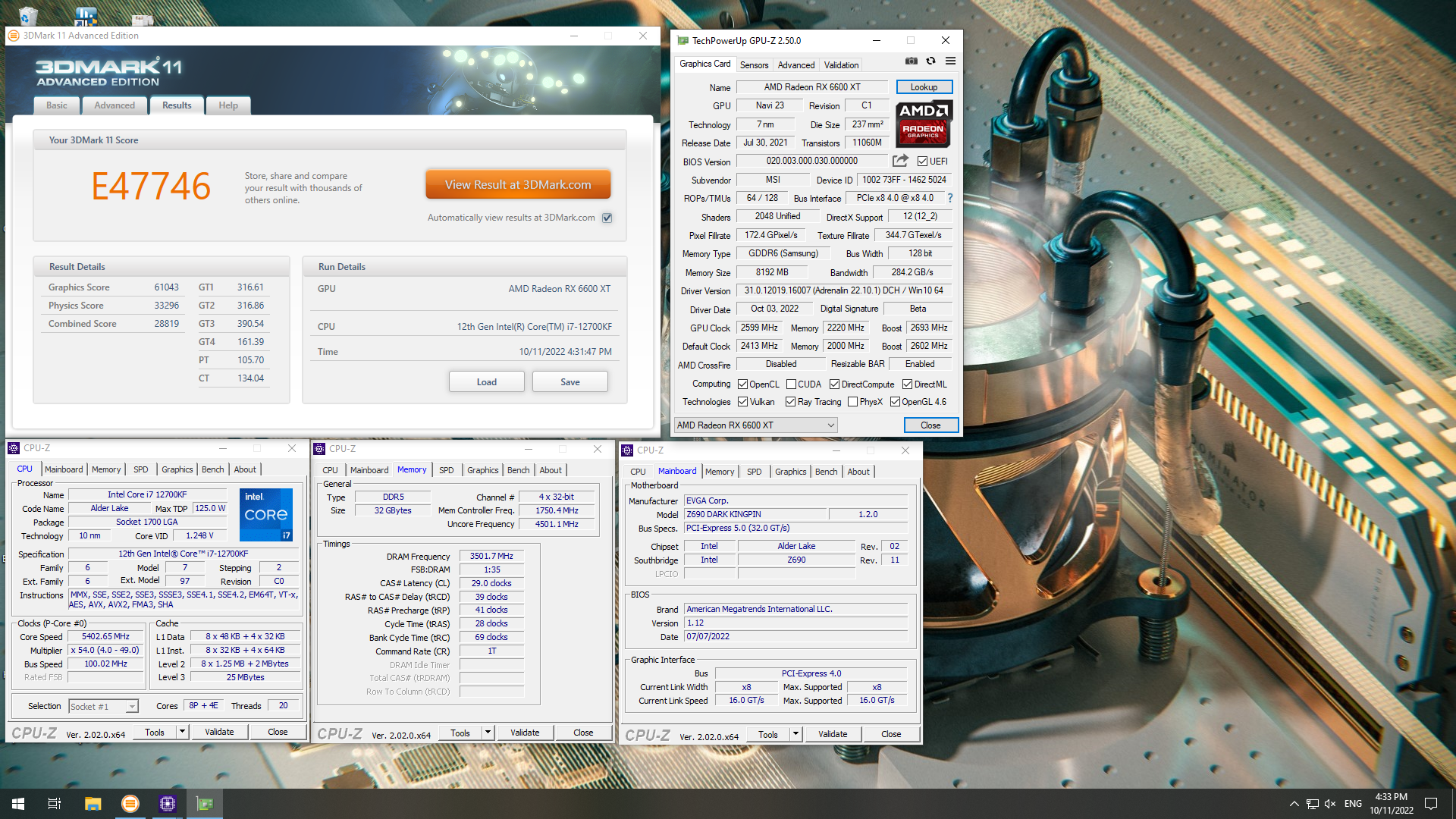Open the AMD Radeon RX 6600 XT dropdown
The height and width of the screenshot is (819, 1456).
click(x=756, y=425)
